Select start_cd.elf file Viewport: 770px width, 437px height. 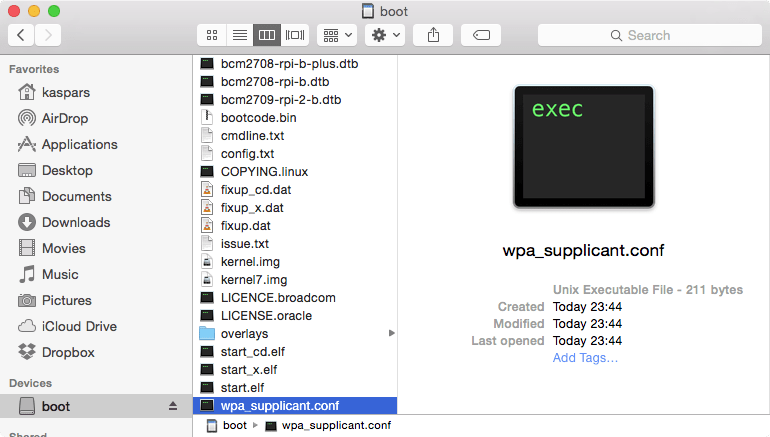pos(295,352)
